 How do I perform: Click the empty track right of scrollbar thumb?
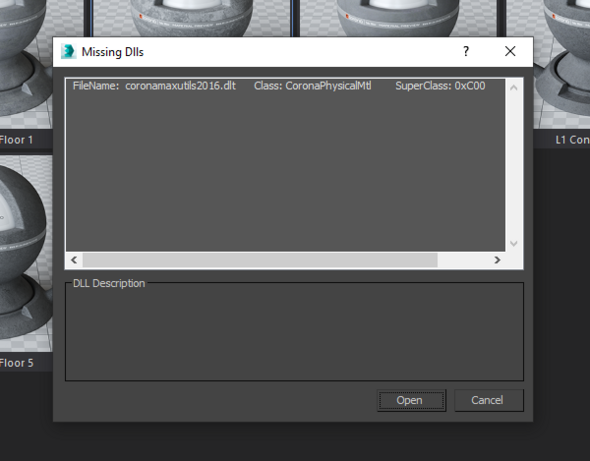[x=463, y=260]
